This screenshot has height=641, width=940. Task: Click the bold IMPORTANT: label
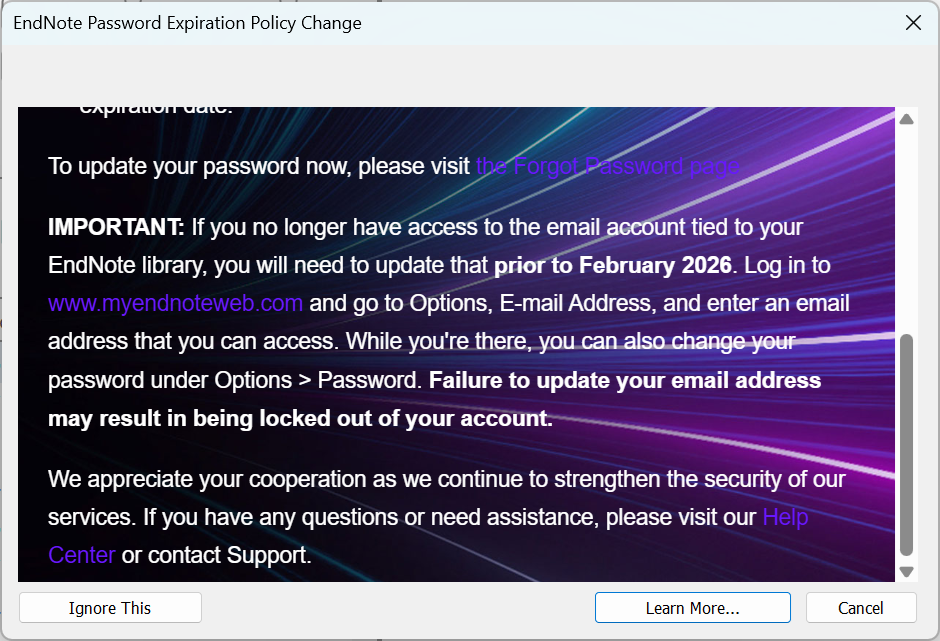[x=116, y=227]
